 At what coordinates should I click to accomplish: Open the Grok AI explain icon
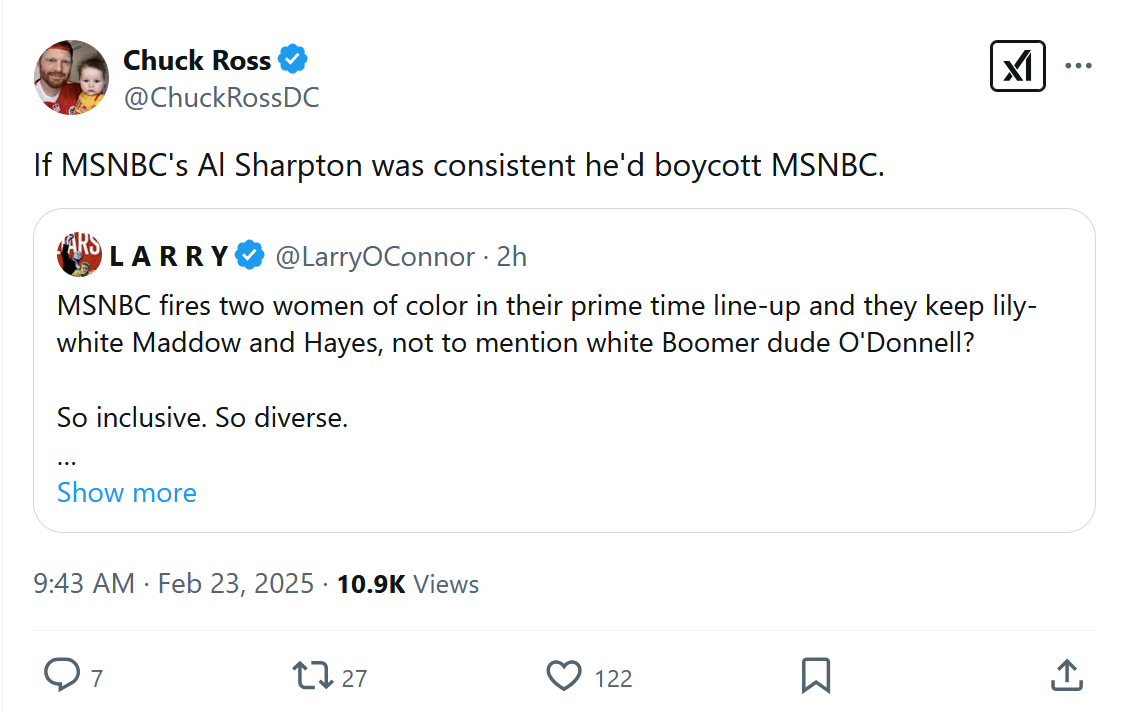click(x=1017, y=66)
